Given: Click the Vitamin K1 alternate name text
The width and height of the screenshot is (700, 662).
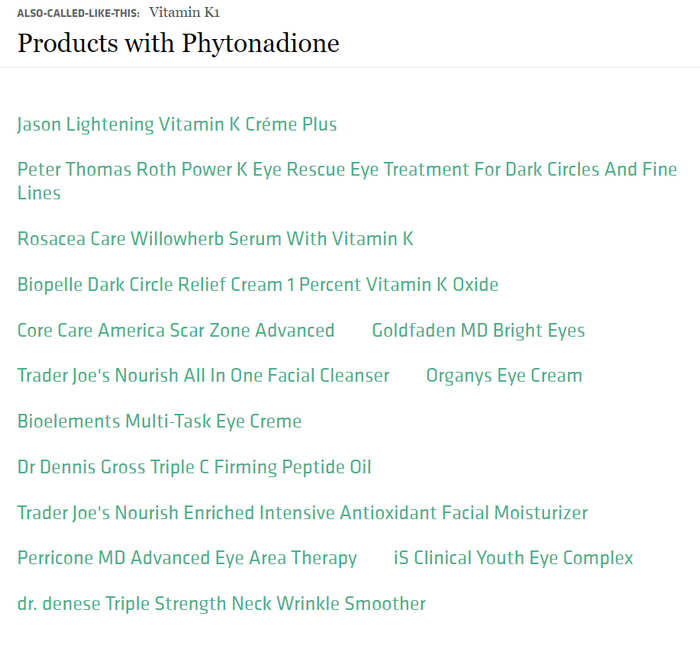Looking at the screenshot, I should point(184,12).
